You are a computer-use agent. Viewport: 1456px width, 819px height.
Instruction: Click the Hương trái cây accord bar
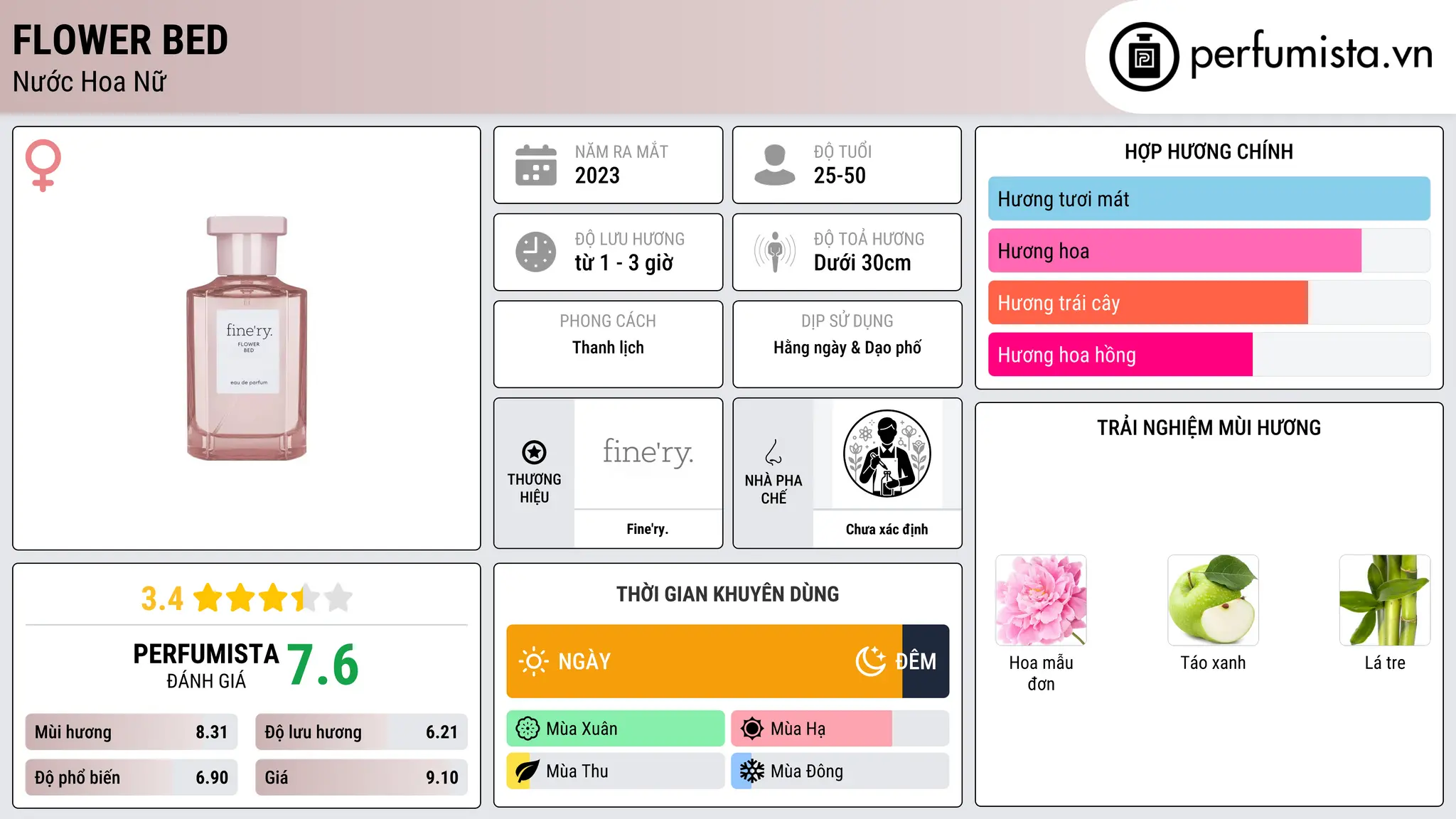pyautogui.click(x=1209, y=303)
